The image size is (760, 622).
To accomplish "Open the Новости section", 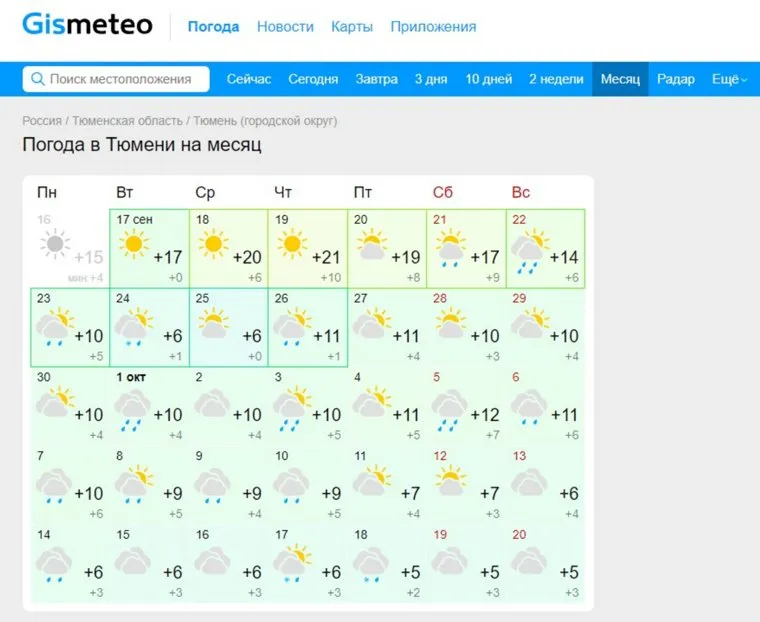I will 285,27.
